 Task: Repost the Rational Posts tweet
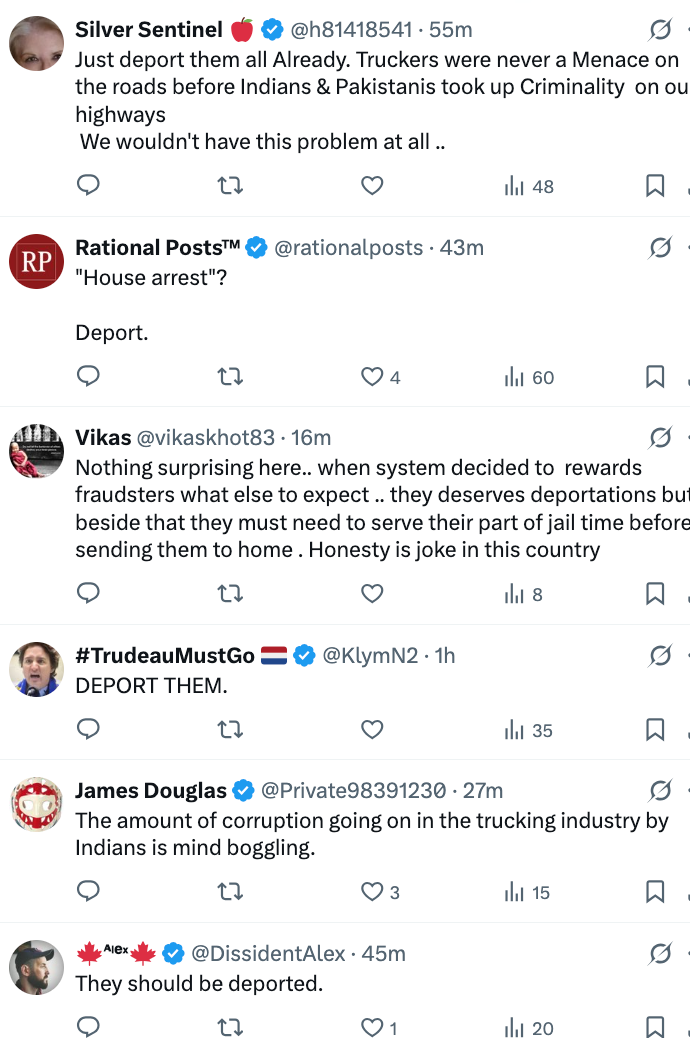click(230, 377)
